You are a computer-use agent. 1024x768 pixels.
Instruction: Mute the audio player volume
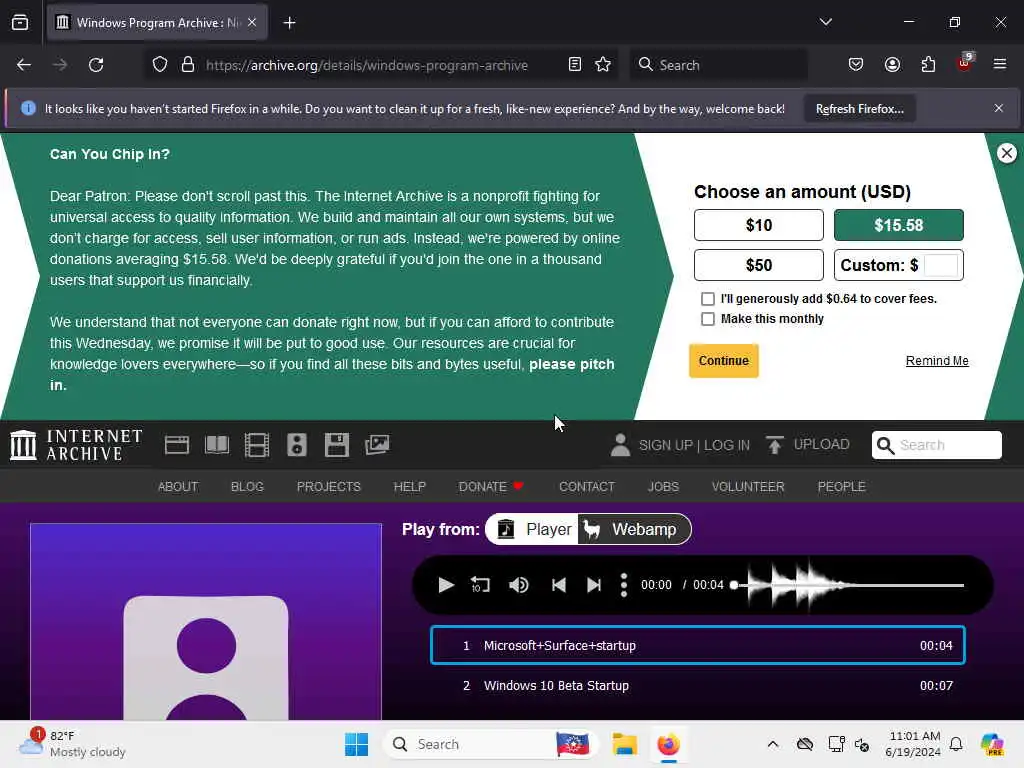pyautogui.click(x=519, y=585)
